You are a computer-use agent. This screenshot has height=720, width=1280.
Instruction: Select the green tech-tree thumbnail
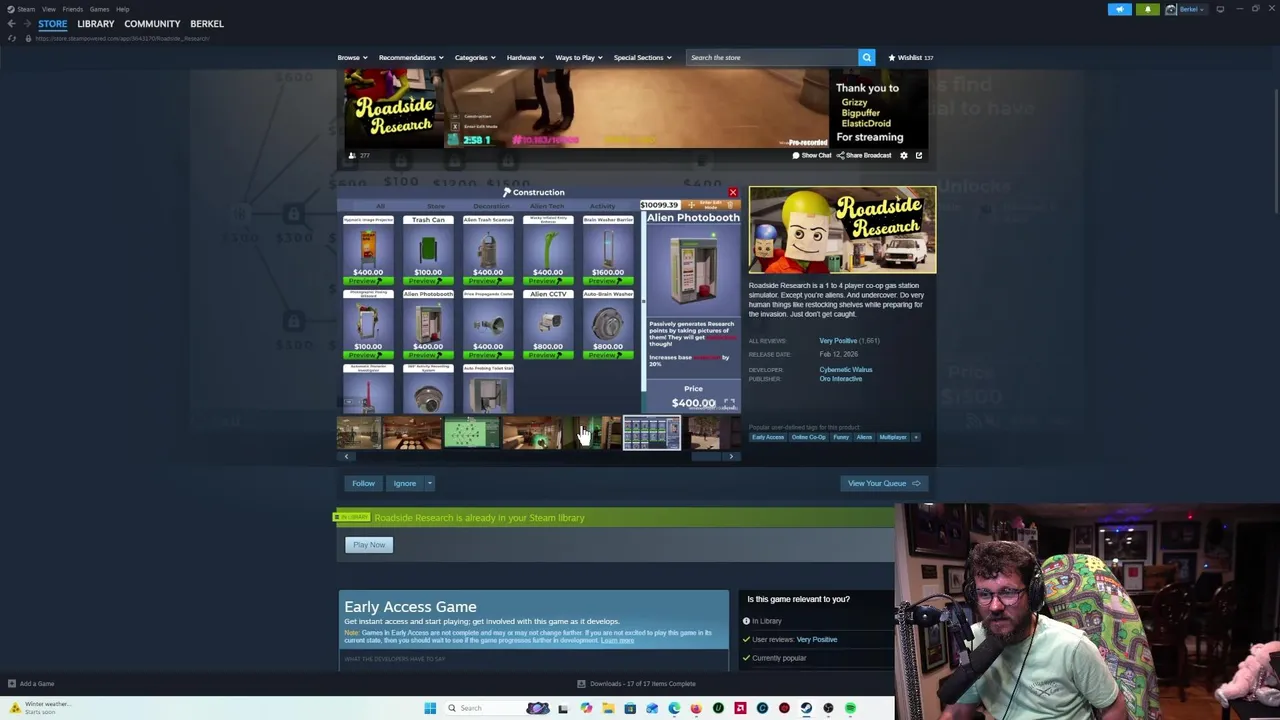coord(472,433)
